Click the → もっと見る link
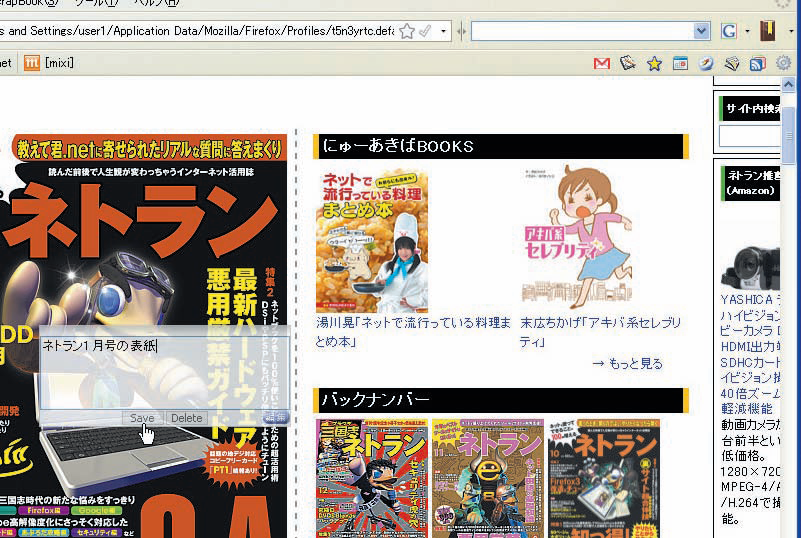The width and height of the screenshot is (801, 538). 628,364
